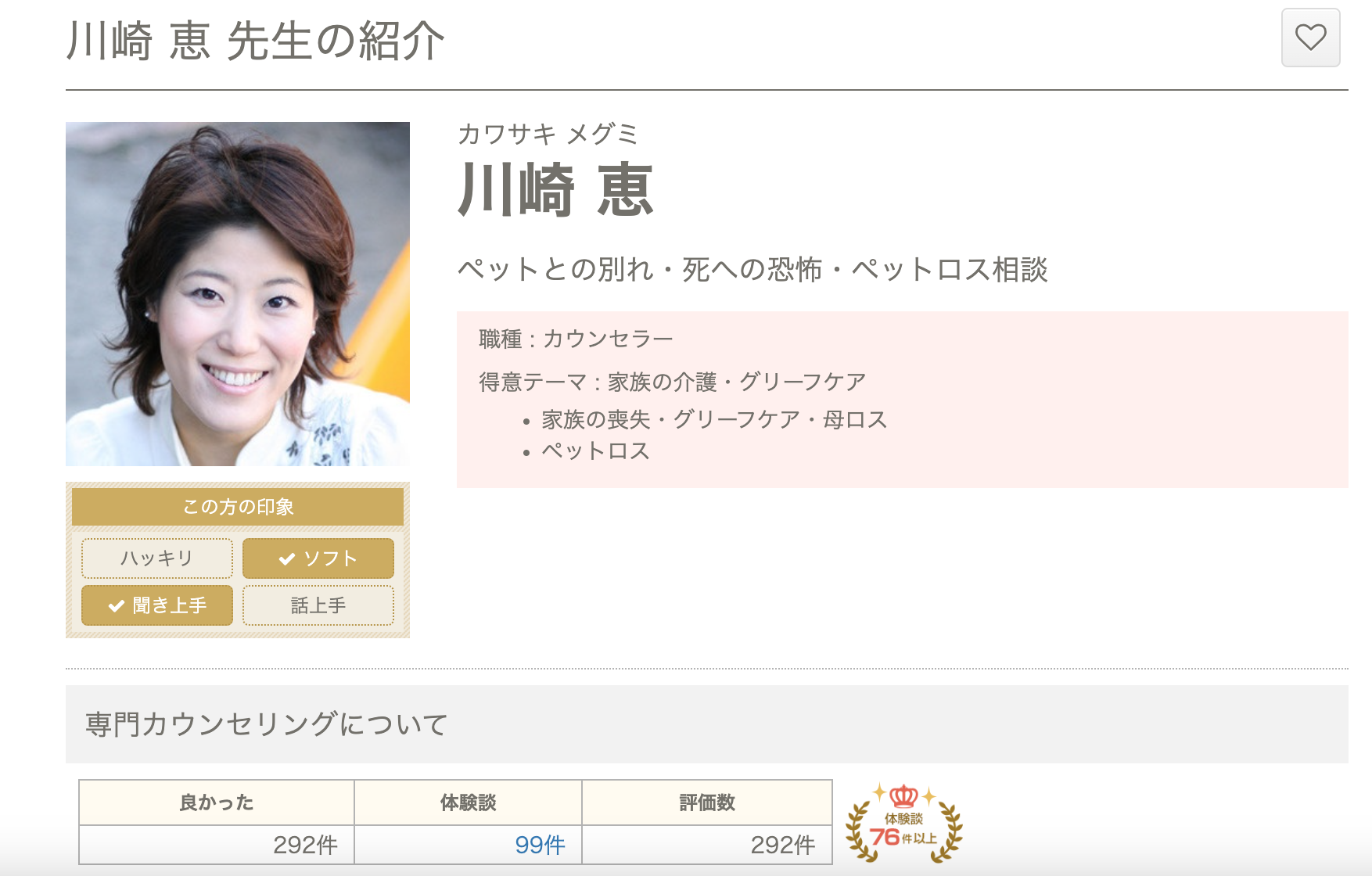
Task: Click the 専門カウンセリングについて section header
Action: pyautogui.click(x=707, y=724)
